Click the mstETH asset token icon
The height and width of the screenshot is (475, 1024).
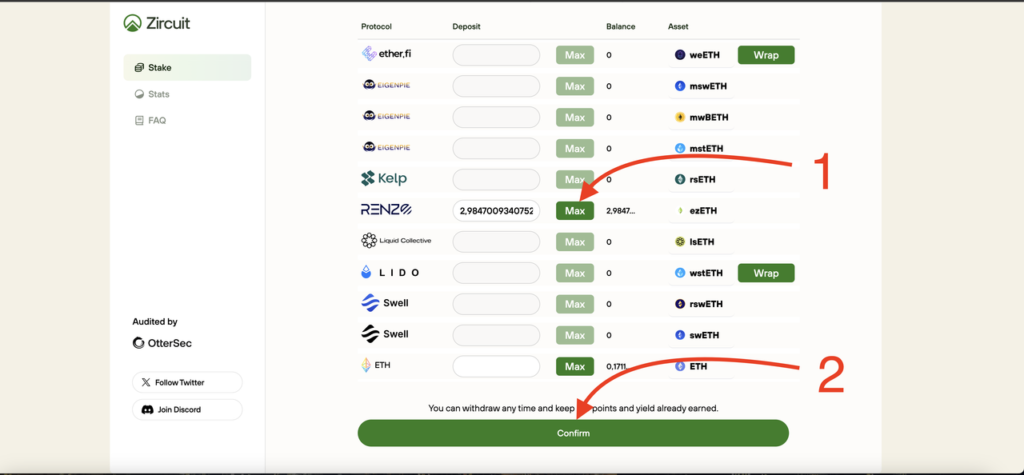click(680, 148)
